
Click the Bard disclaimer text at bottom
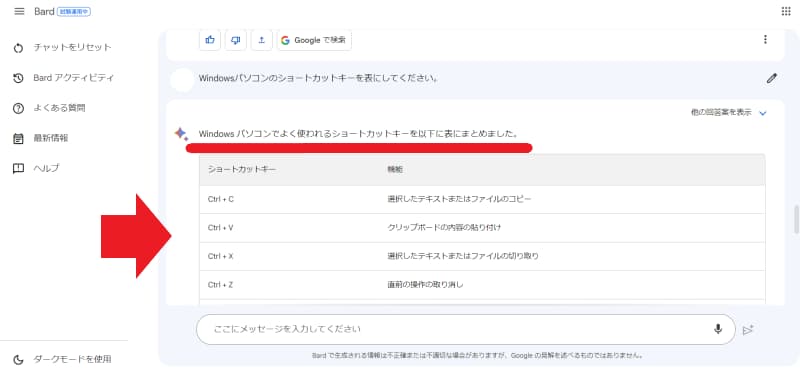point(477,356)
